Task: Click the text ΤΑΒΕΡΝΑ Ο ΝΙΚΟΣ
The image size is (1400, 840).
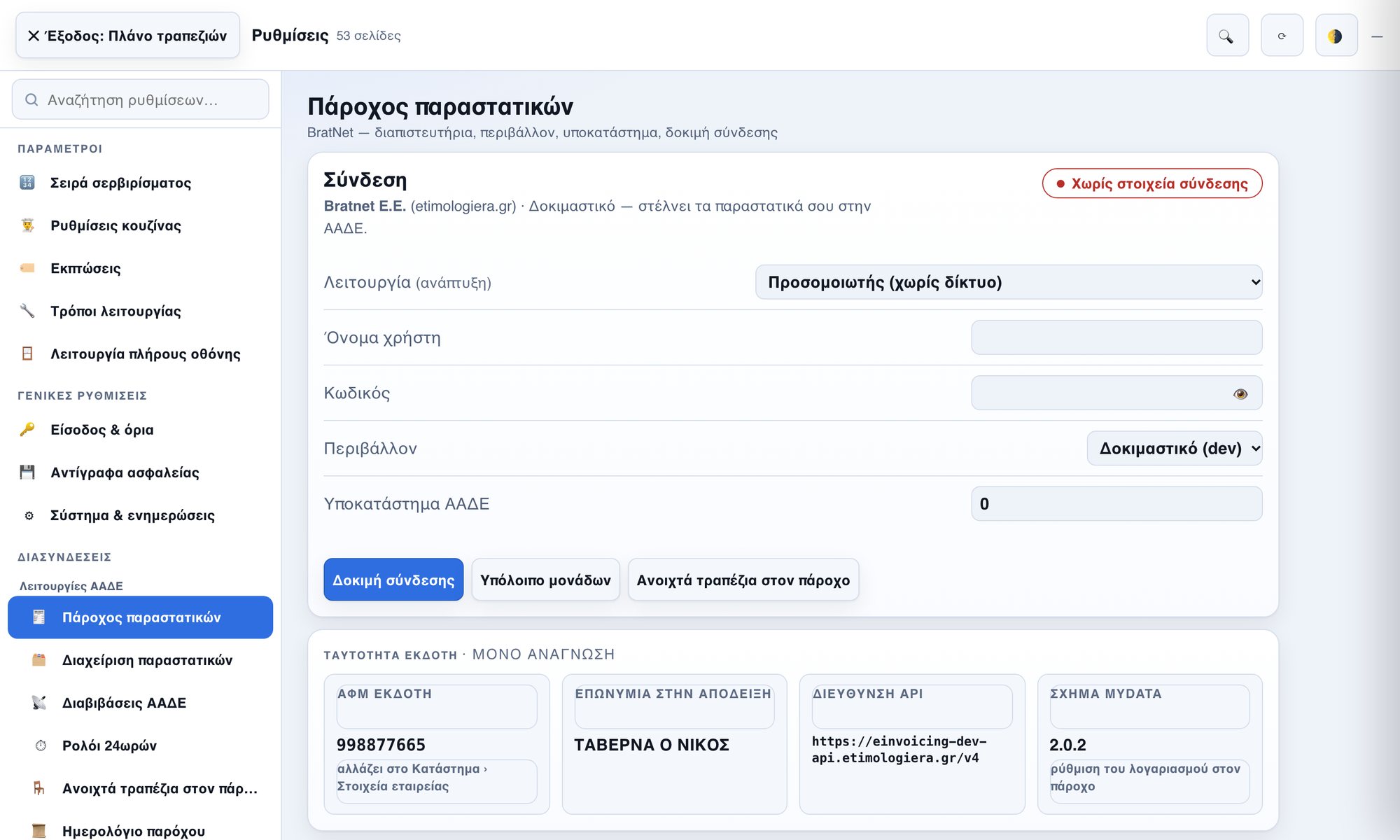Action: pos(652,745)
